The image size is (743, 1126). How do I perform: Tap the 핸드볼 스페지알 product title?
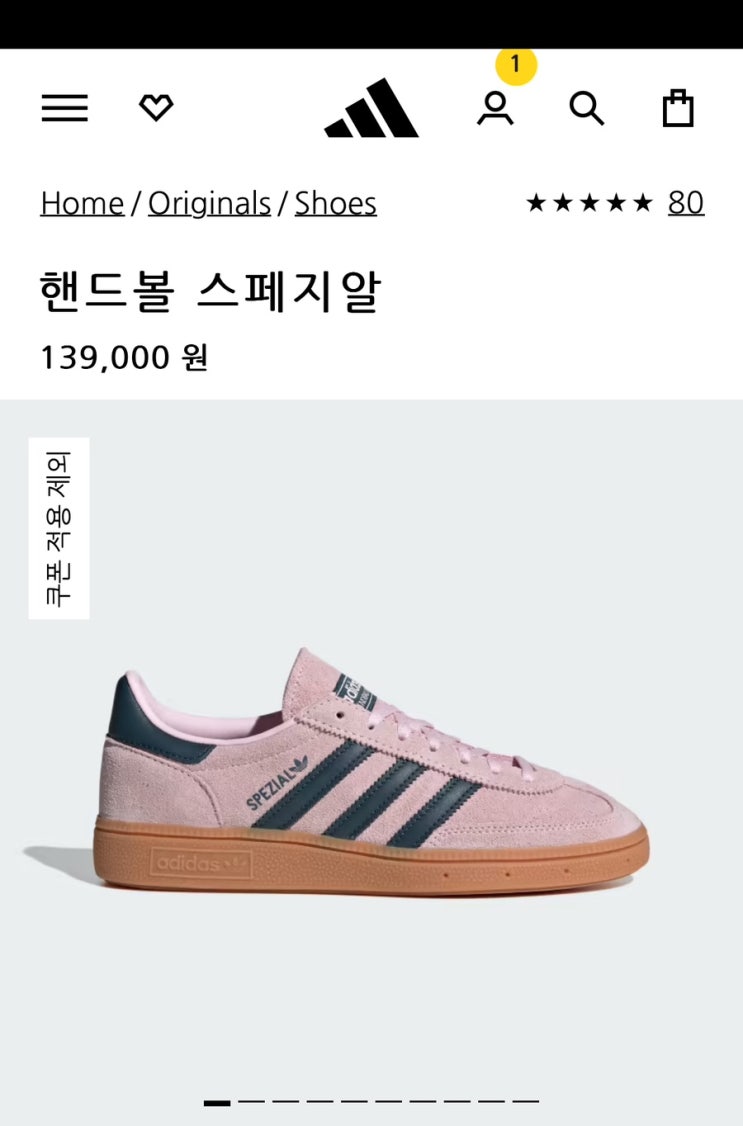pos(210,292)
